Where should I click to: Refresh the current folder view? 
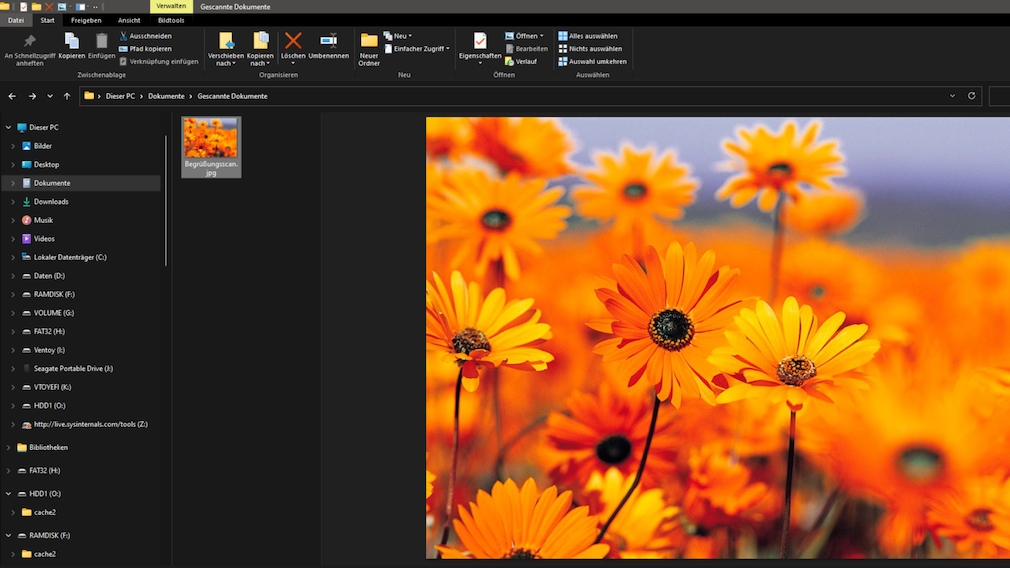pos(971,96)
